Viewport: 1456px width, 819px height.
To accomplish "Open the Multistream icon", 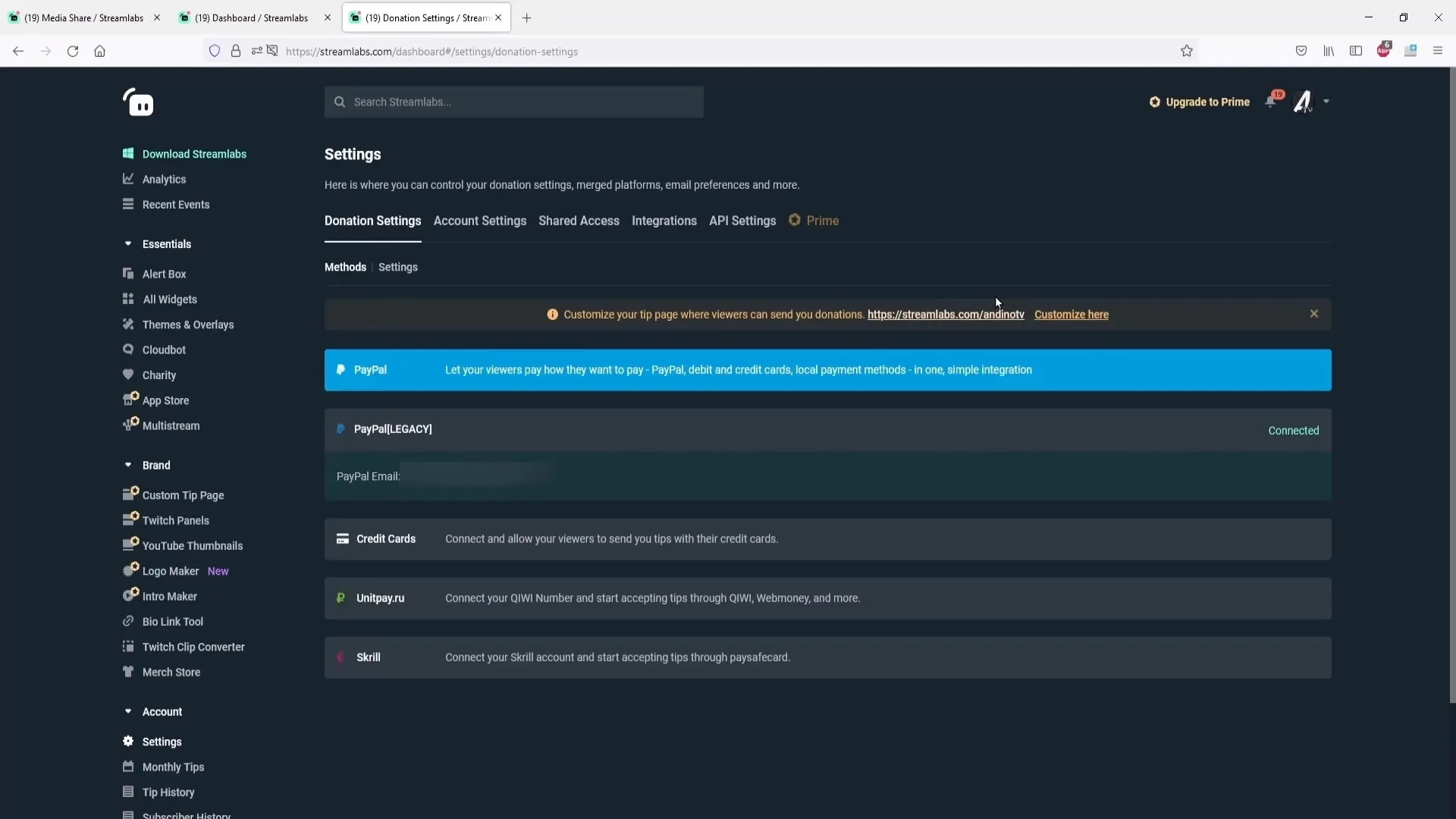I will point(130,424).
